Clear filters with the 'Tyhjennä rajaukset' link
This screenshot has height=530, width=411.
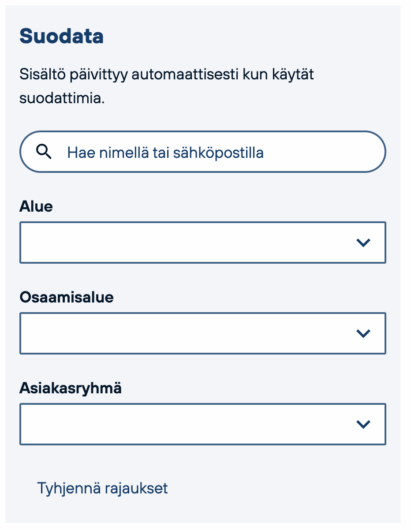[102, 488]
